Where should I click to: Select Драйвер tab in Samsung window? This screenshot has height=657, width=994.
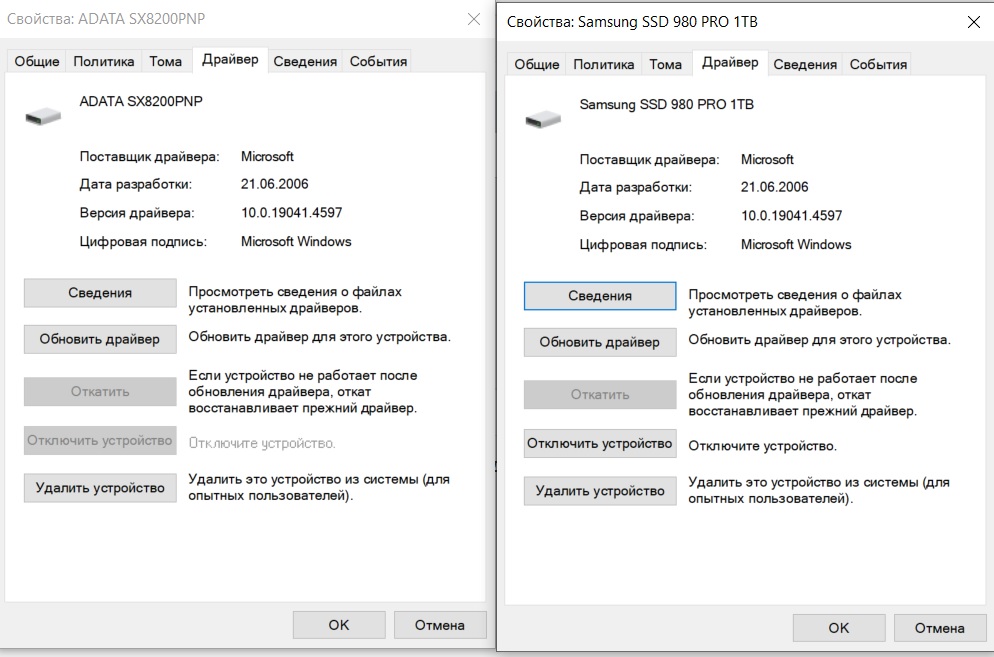(x=730, y=63)
